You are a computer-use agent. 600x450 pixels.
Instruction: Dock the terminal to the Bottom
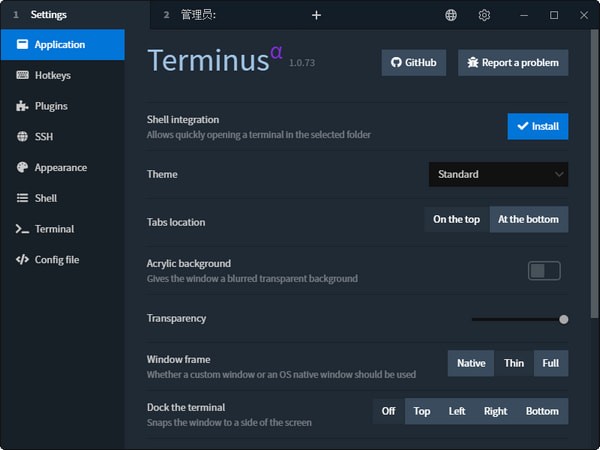(x=542, y=411)
